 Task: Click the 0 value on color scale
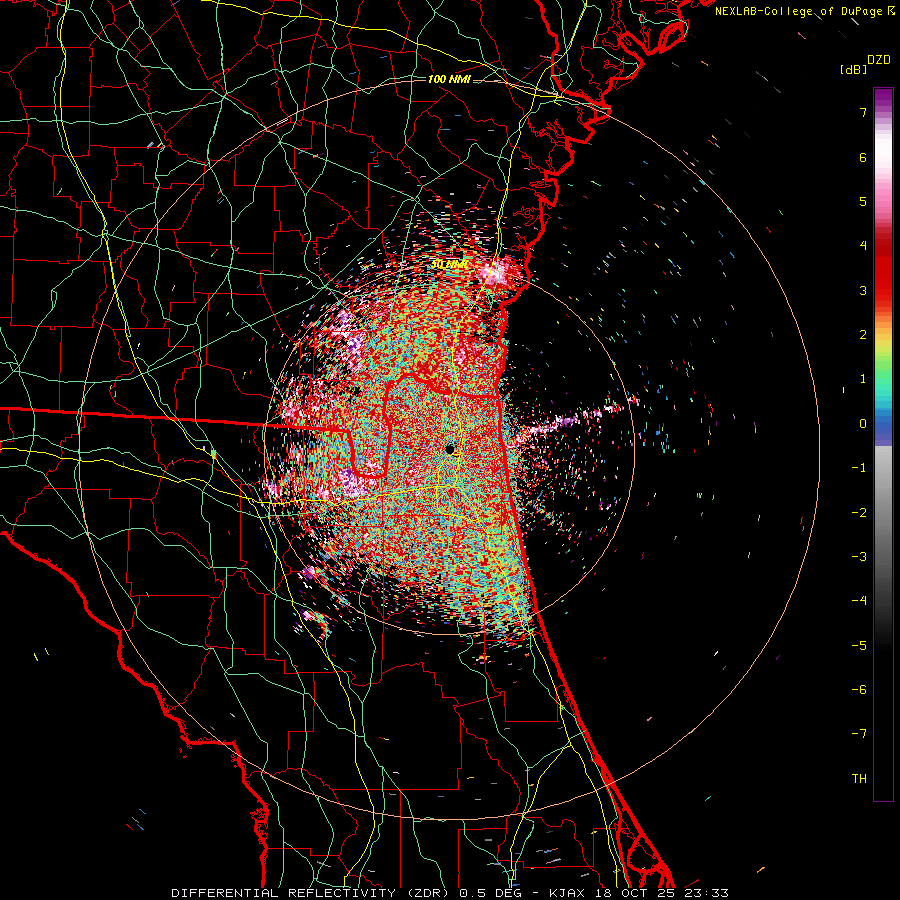(863, 424)
